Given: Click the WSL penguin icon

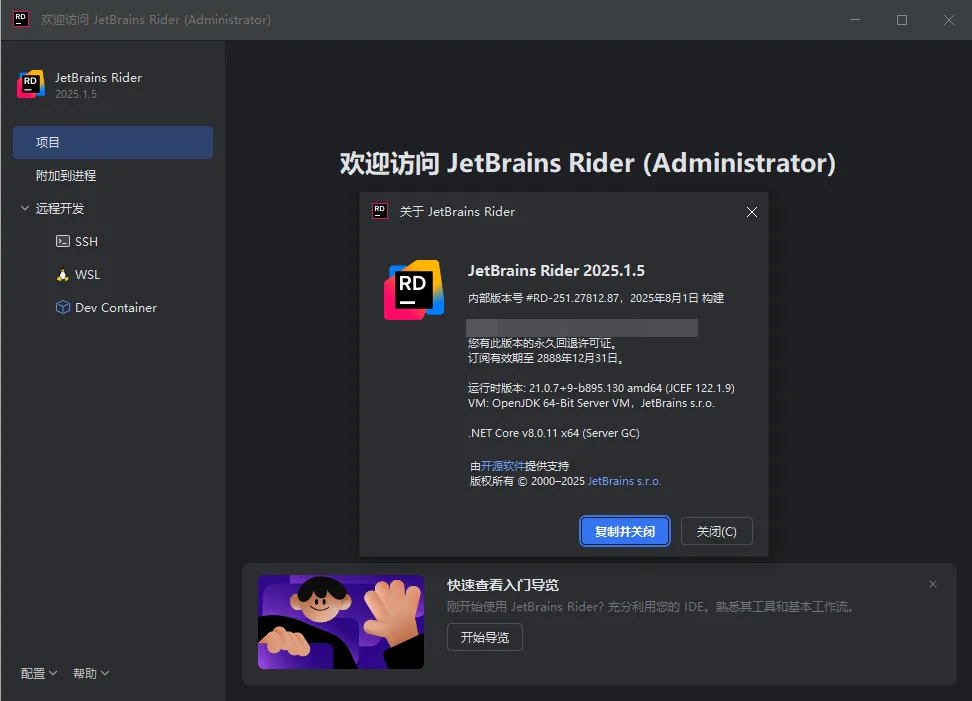Looking at the screenshot, I should pyautogui.click(x=63, y=275).
